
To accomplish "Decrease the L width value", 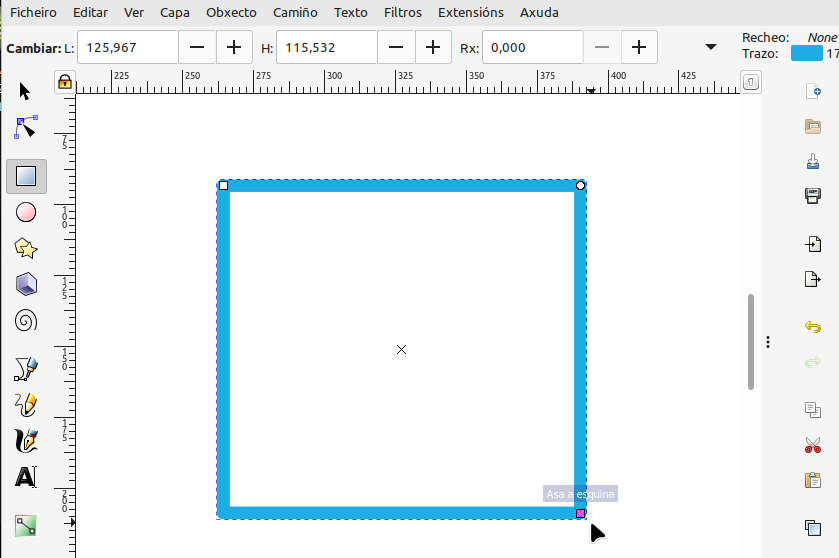I will 197,47.
